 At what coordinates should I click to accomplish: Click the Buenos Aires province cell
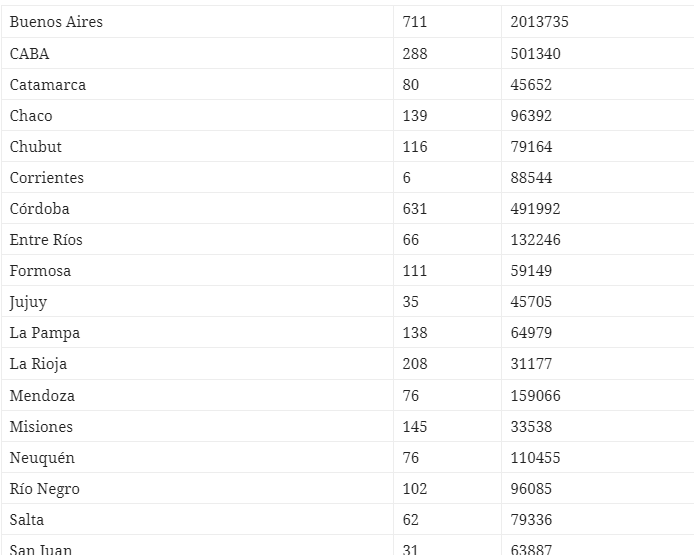point(56,22)
